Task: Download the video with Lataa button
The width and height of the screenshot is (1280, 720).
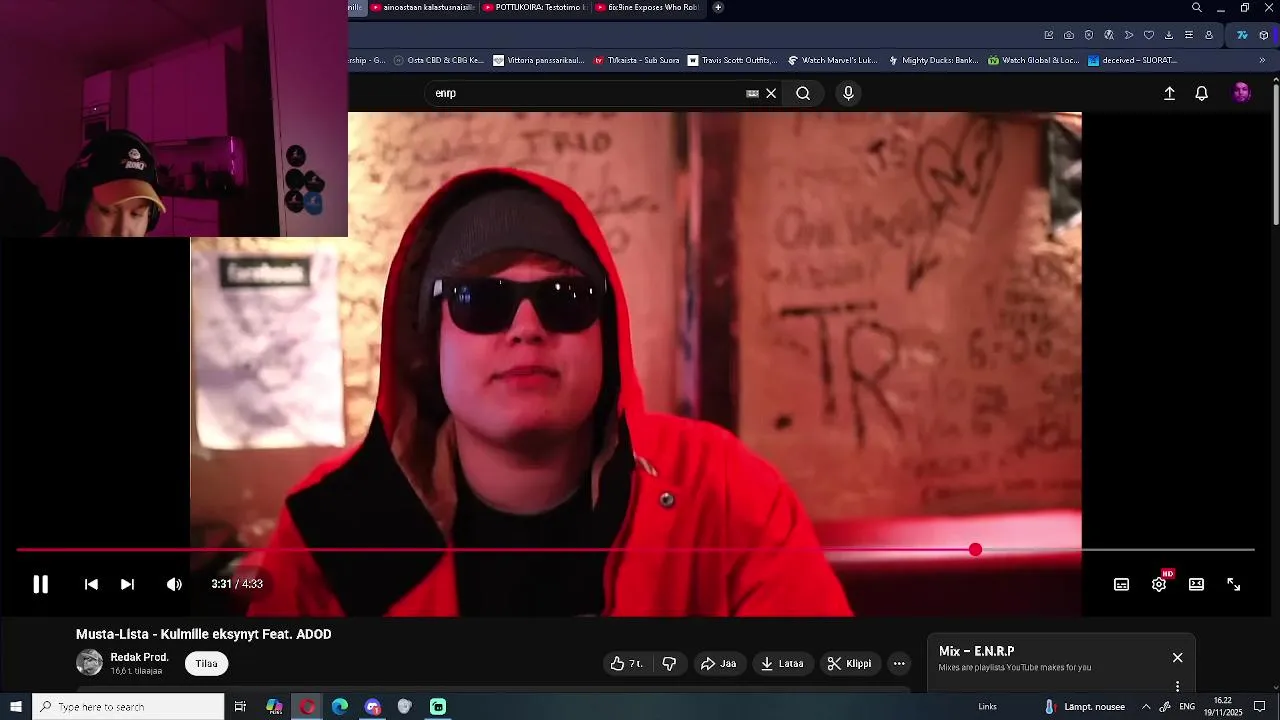Action: (x=782, y=663)
